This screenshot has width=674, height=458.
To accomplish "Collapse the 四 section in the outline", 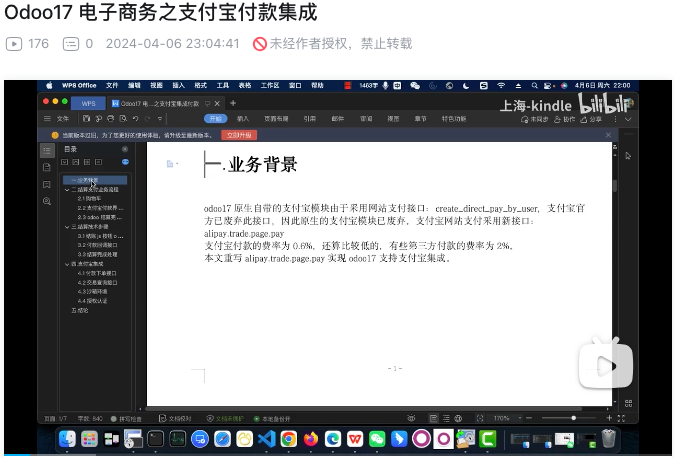I will pyautogui.click(x=67, y=264).
